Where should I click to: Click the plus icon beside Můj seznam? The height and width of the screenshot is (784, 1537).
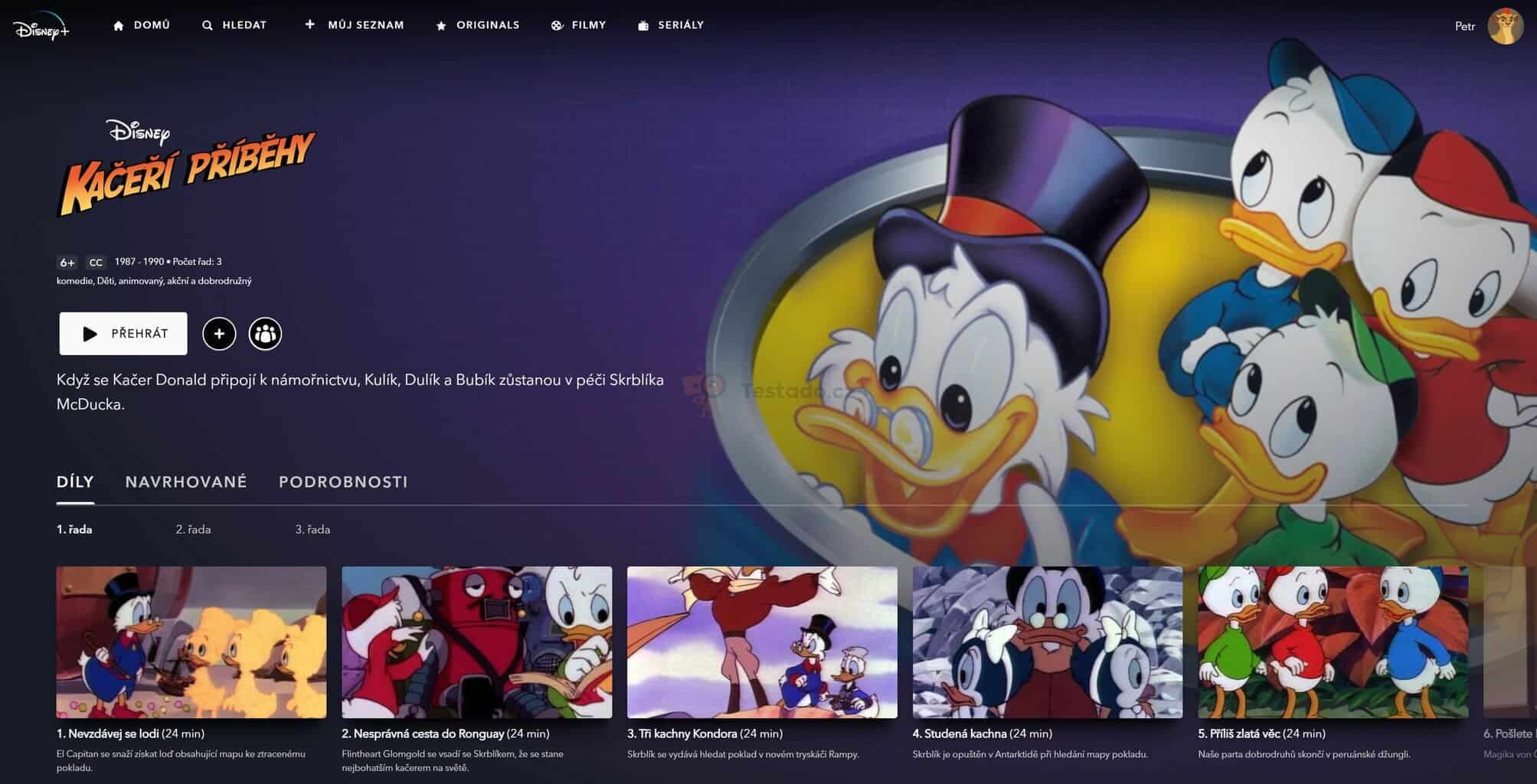pos(309,24)
